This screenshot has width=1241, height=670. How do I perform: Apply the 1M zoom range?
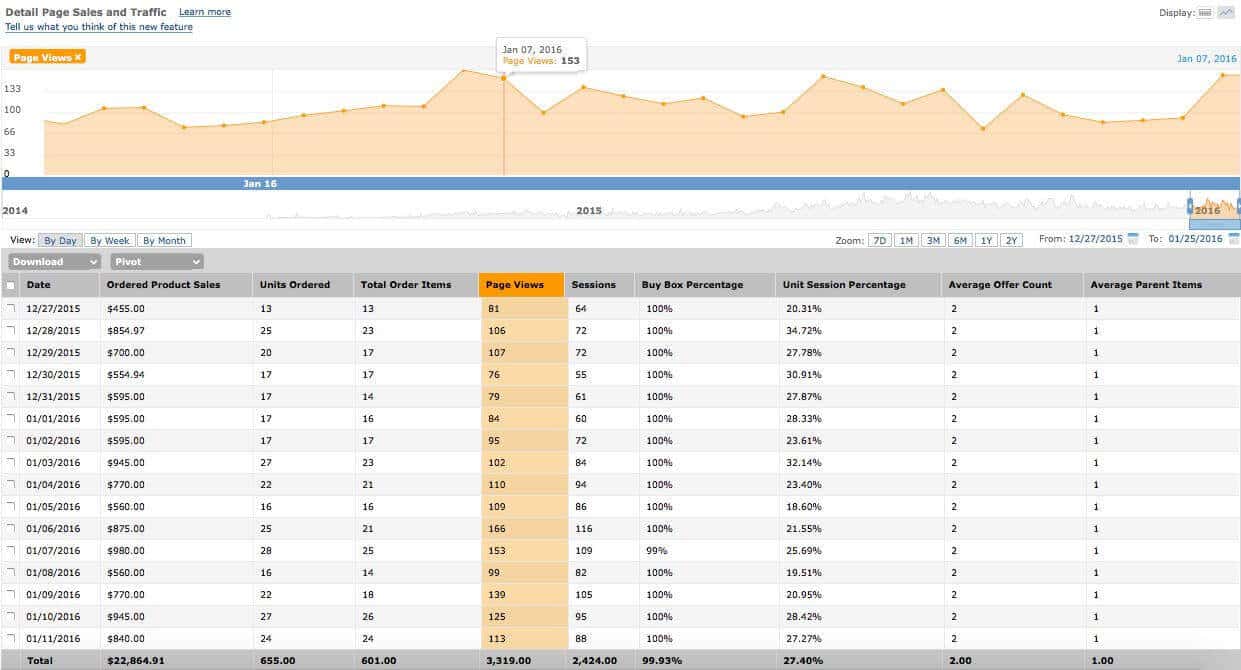point(906,240)
